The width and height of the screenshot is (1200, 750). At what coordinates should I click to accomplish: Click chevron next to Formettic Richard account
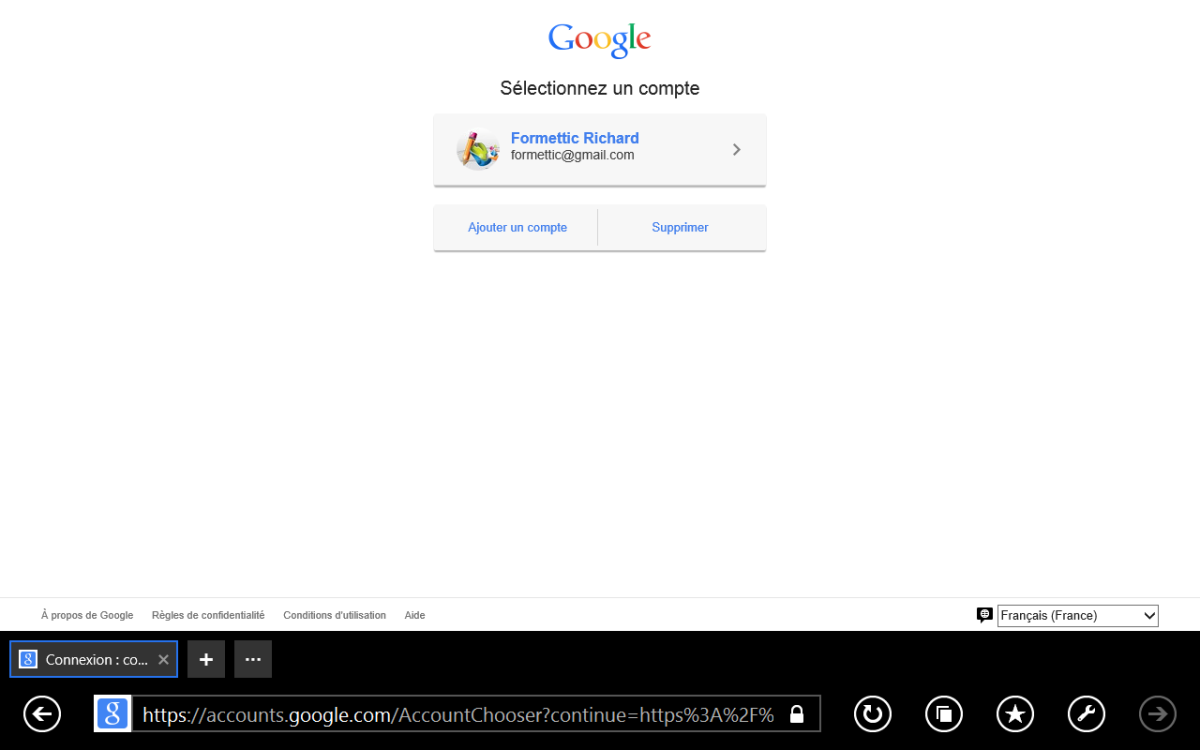(737, 150)
